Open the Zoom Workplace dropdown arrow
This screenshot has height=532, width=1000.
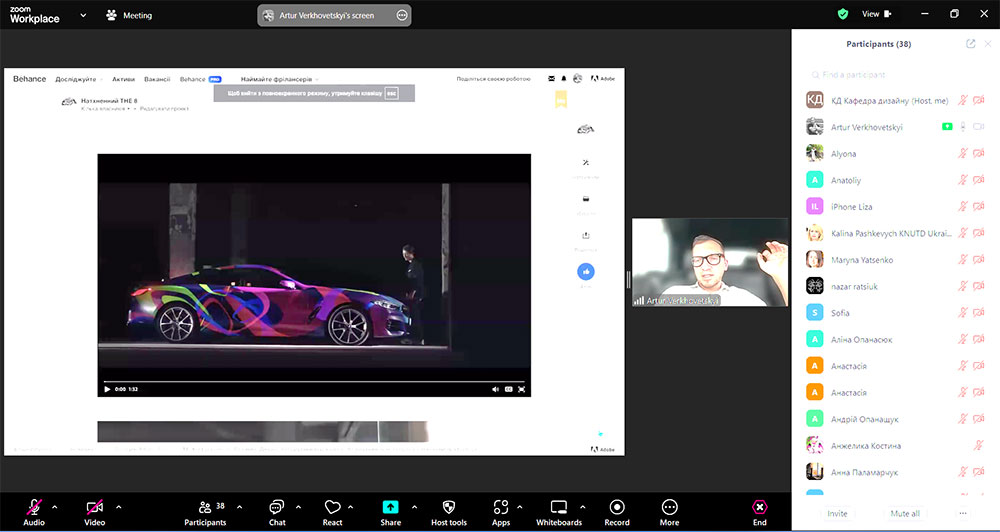pyautogui.click(x=83, y=15)
